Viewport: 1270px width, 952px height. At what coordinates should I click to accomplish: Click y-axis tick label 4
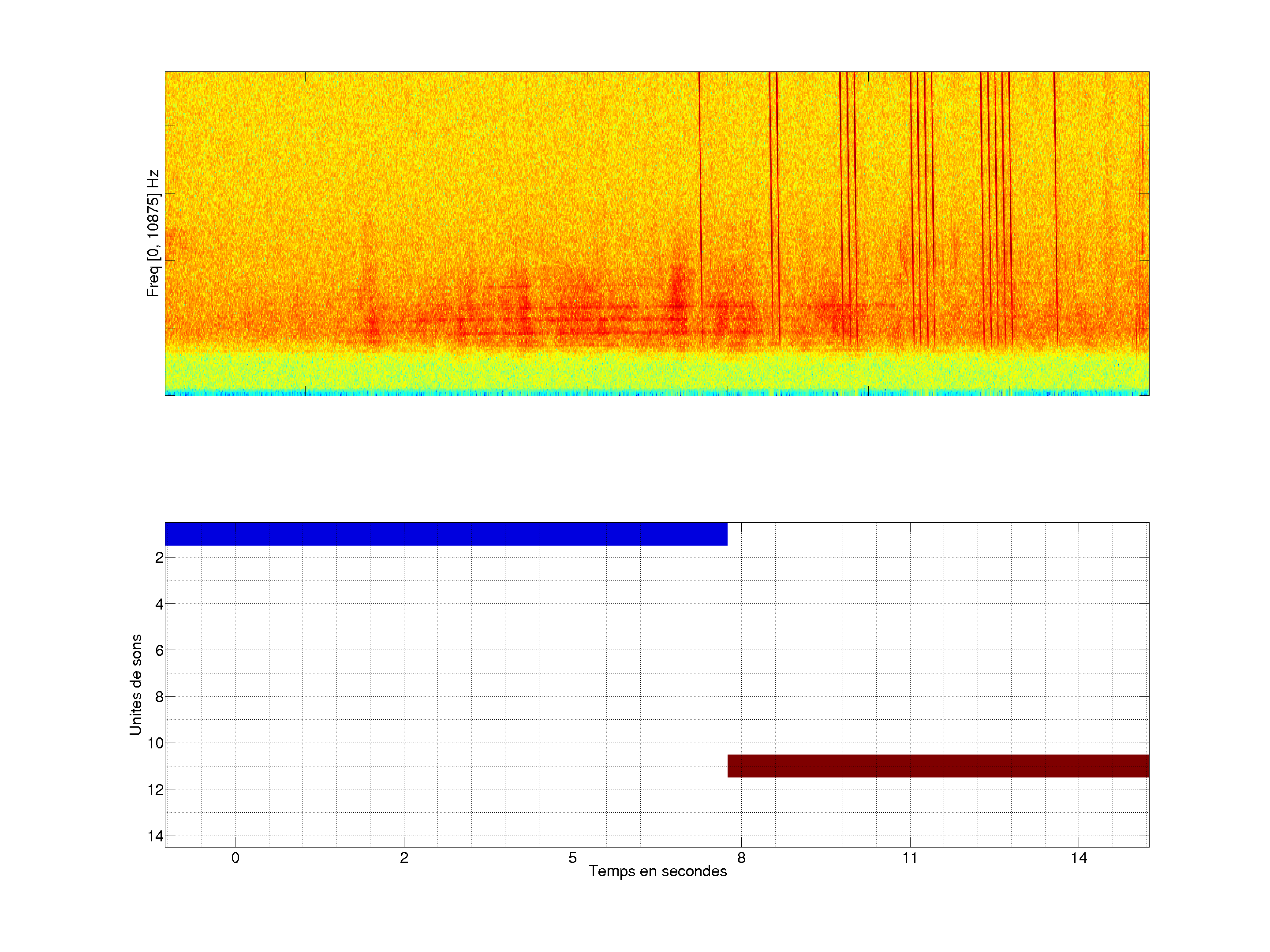(x=159, y=604)
